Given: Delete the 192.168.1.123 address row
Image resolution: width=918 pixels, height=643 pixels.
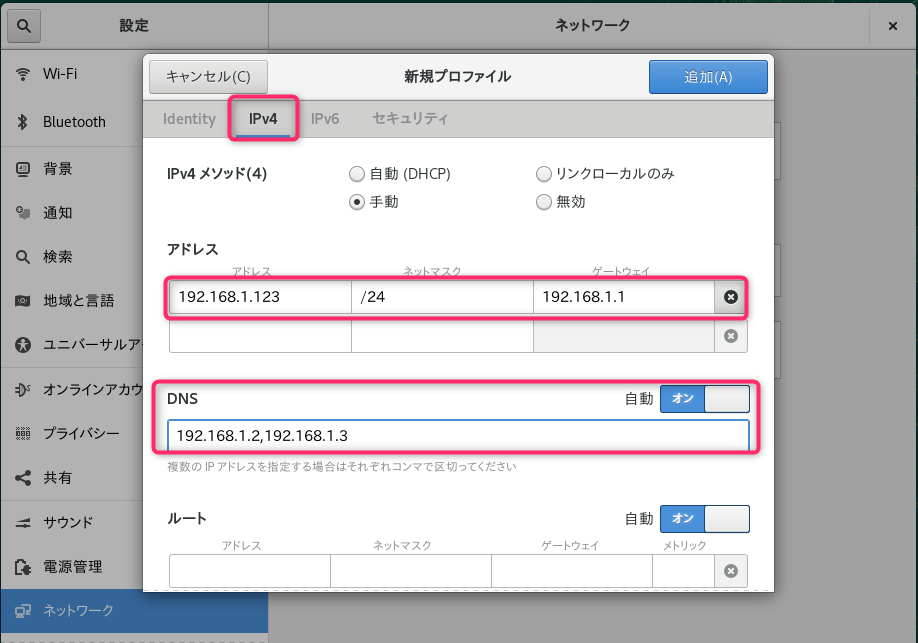Looking at the screenshot, I should pyautogui.click(x=731, y=297).
